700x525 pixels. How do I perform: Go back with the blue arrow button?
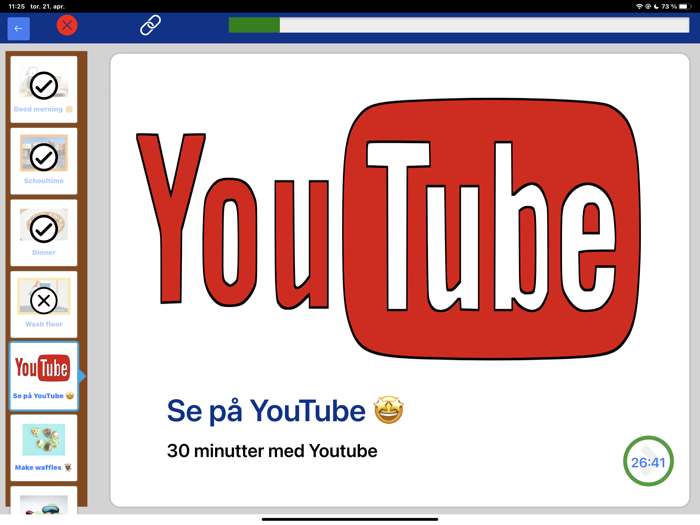(18, 29)
